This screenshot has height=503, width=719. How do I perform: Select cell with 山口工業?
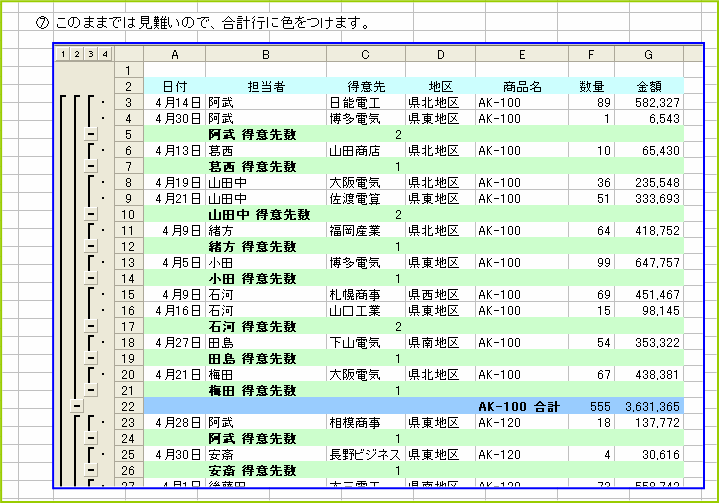[x=365, y=310]
